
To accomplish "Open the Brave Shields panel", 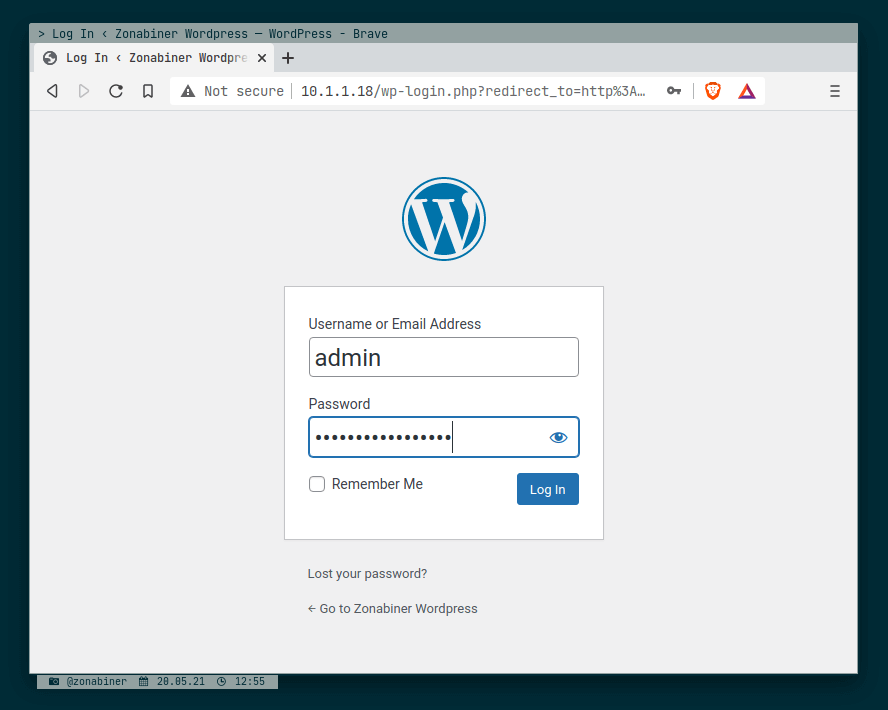I will coord(712,91).
